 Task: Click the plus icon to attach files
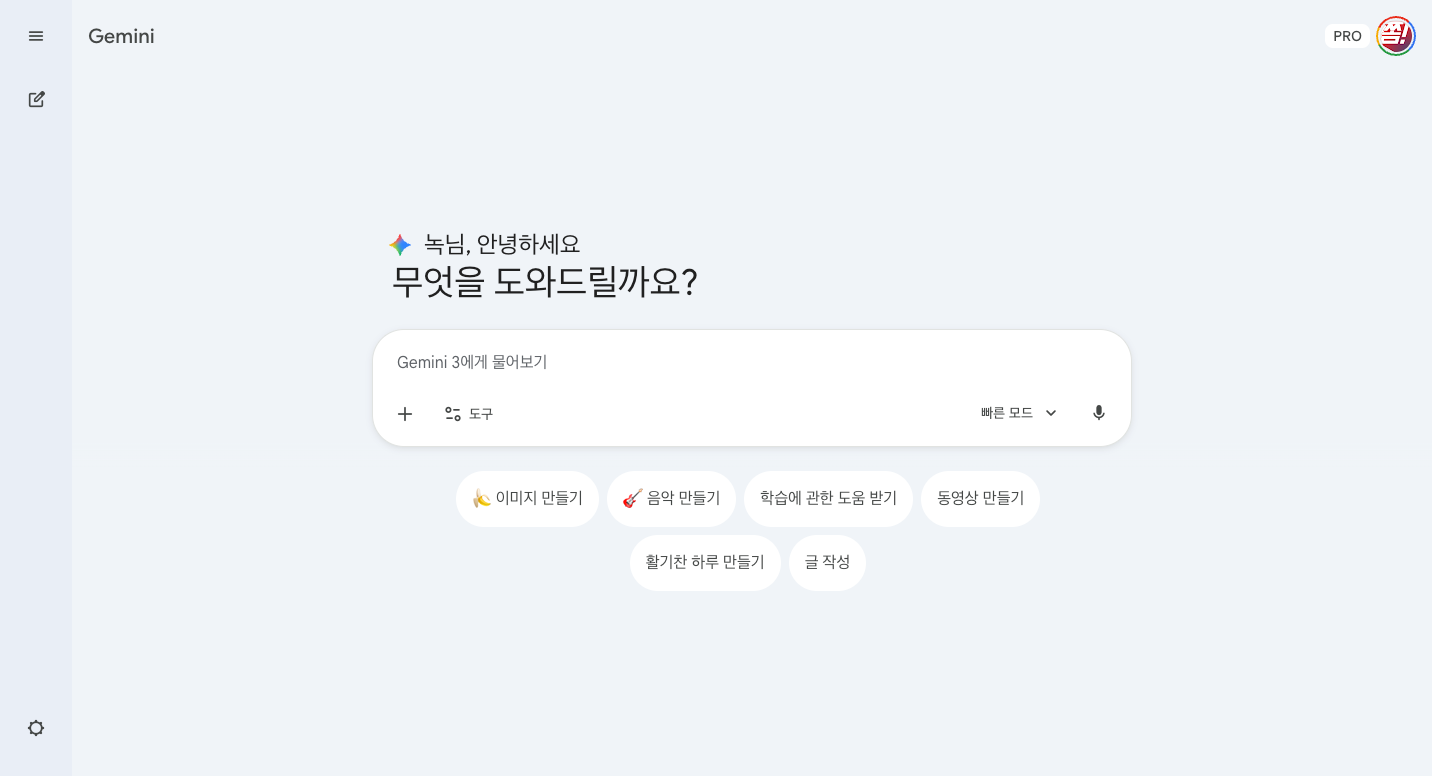click(x=405, y=413)
